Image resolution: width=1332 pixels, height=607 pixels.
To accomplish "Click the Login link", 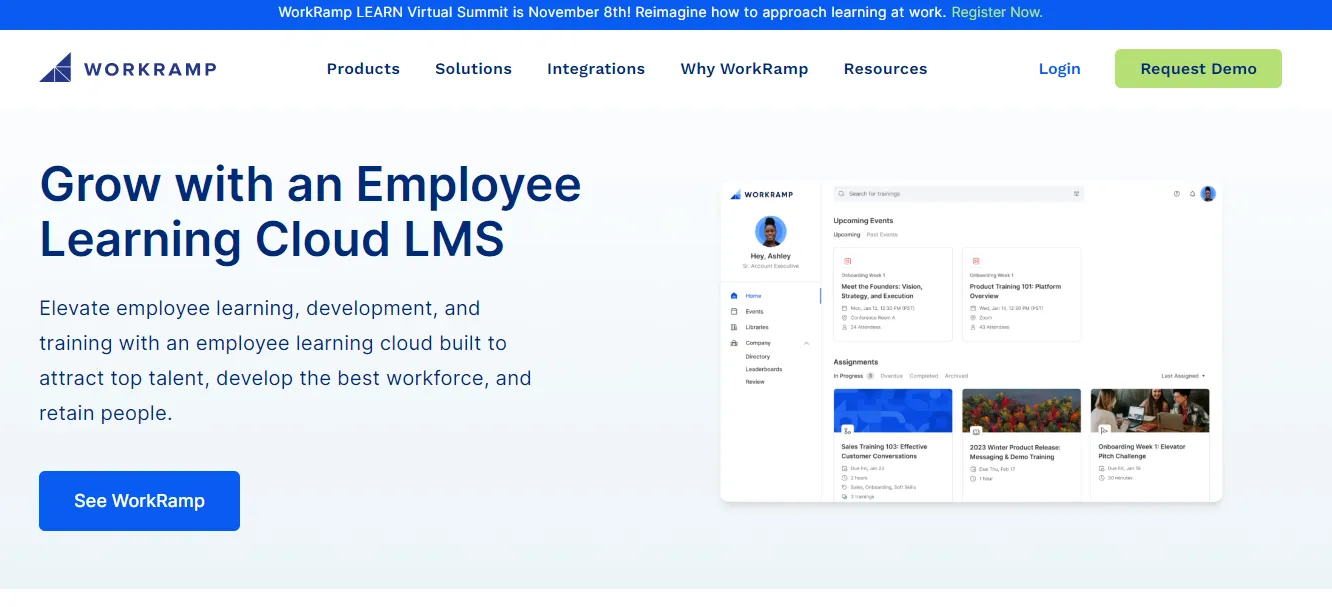I will coord(1059,69).
